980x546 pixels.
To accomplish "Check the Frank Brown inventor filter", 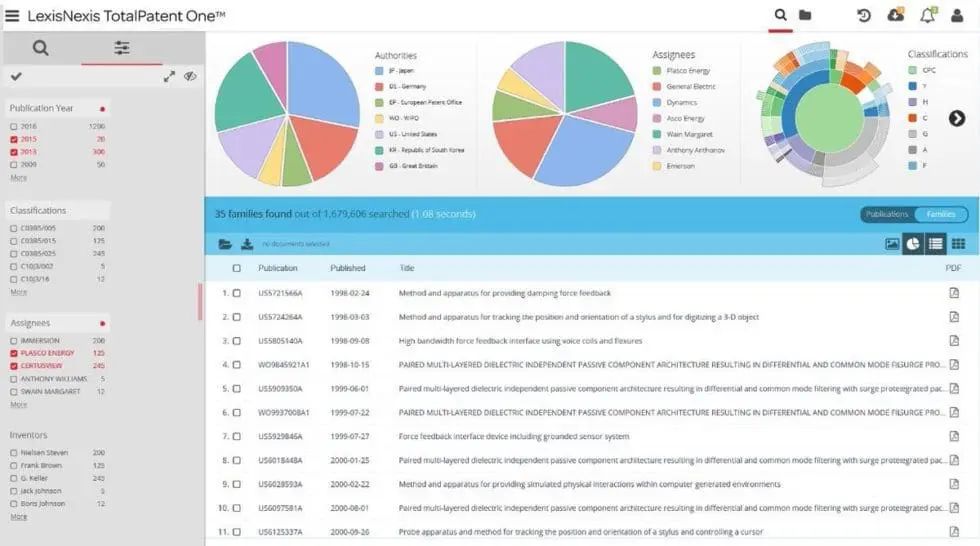I will tap(14, 465).
